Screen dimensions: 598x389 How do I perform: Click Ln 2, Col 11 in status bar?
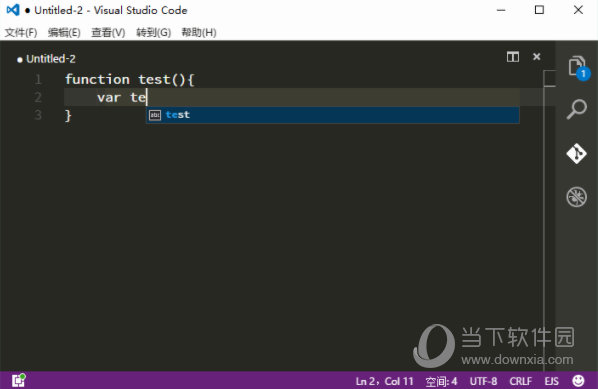coord(384,381)
